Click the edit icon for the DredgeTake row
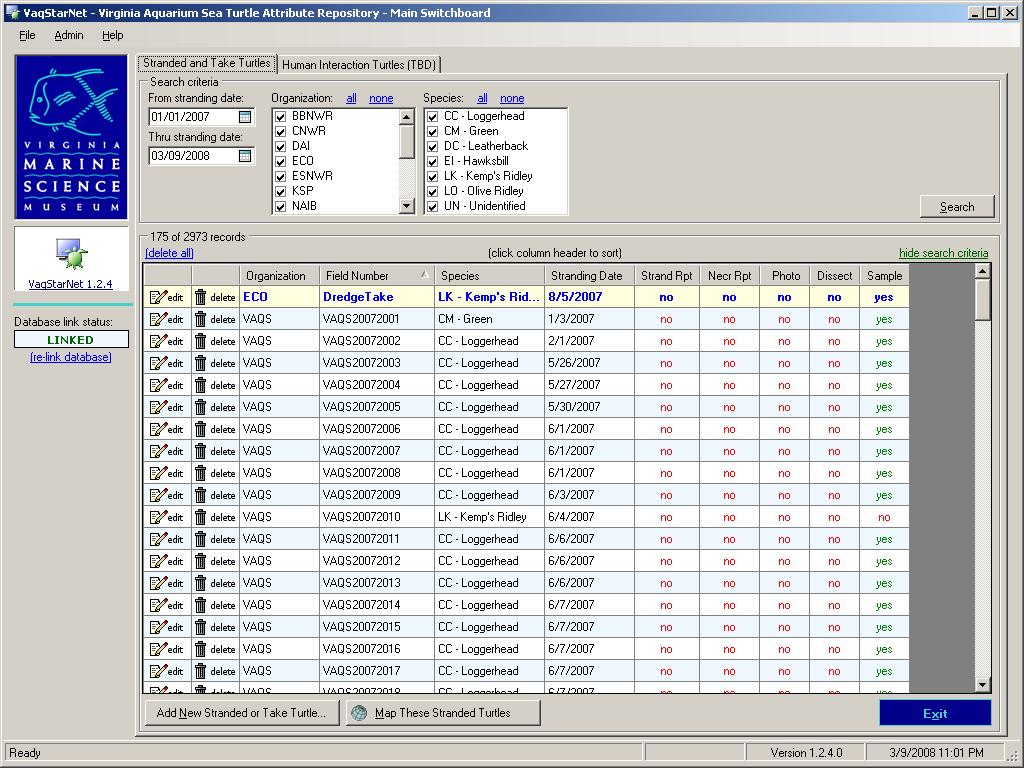1024x768 pixels. (158, 297)
